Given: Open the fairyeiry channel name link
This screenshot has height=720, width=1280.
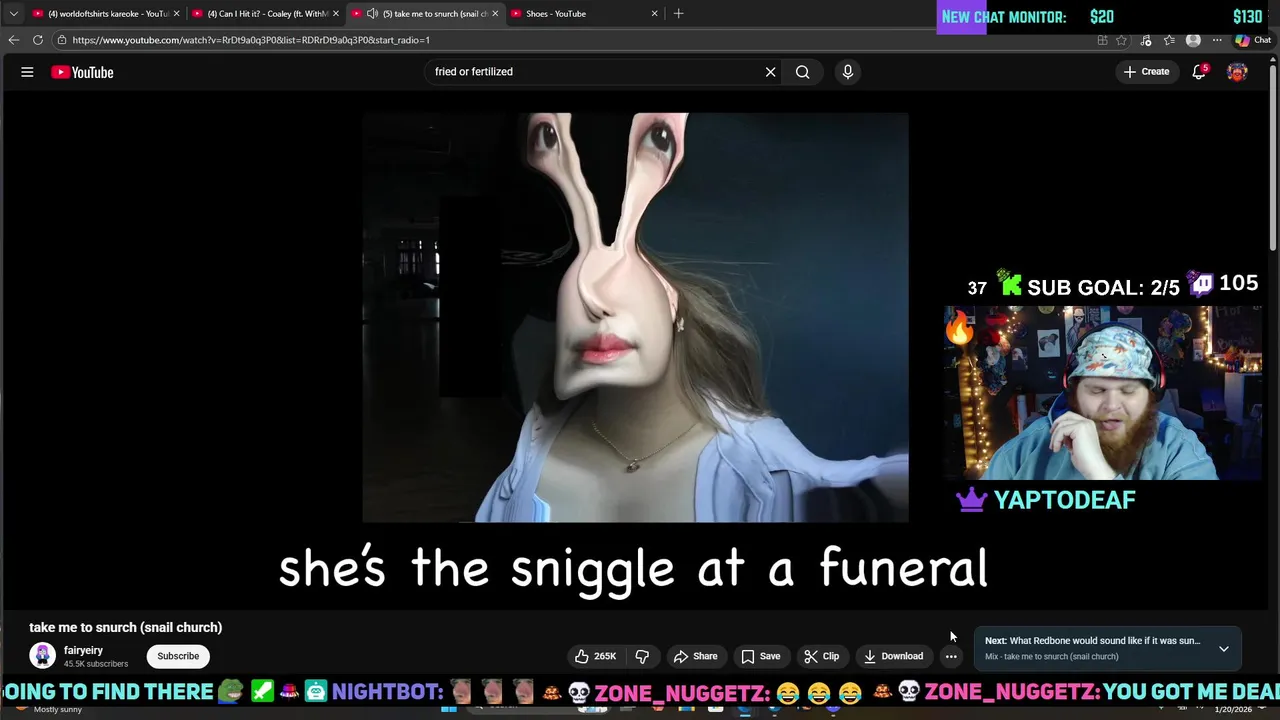Looking at the screenshot, I should pos(83,650).
